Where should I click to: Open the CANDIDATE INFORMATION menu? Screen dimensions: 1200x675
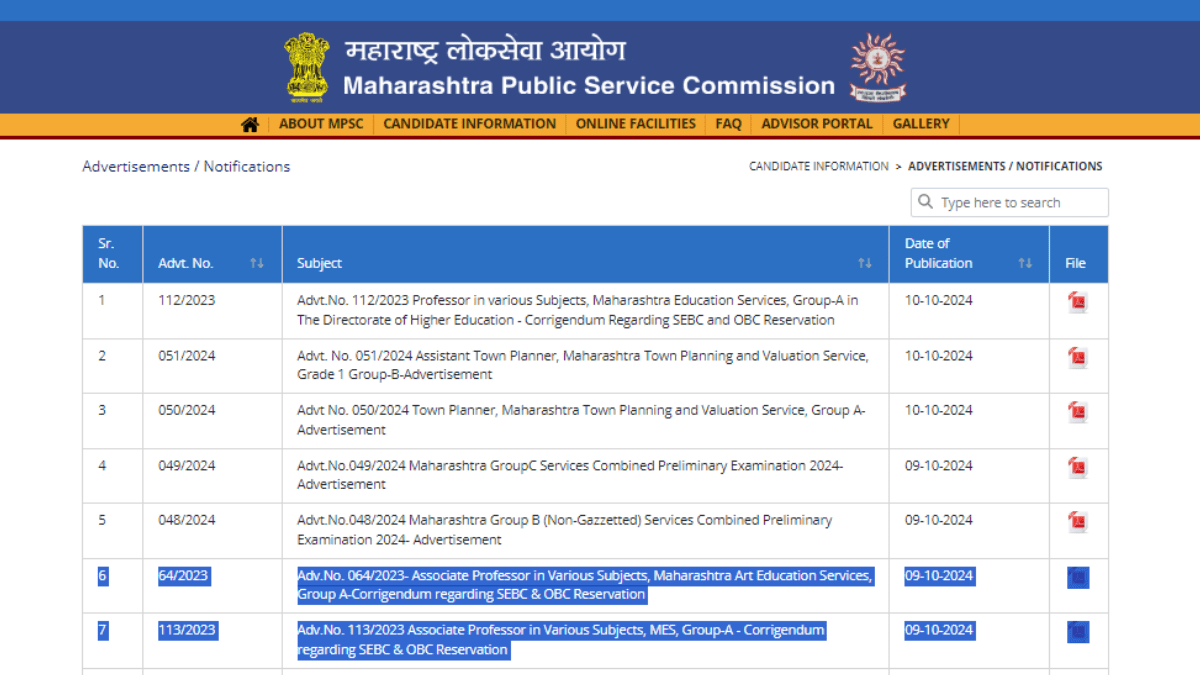[x=470, y=124]
